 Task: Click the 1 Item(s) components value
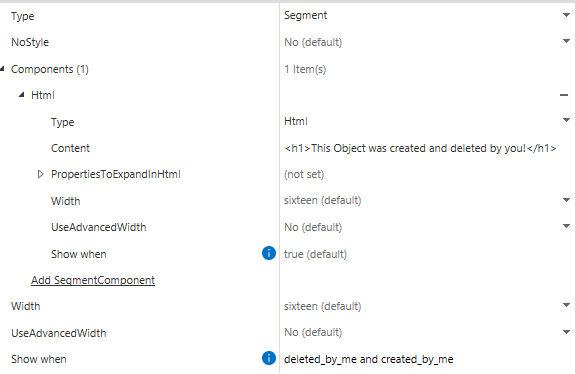point(305,69)
